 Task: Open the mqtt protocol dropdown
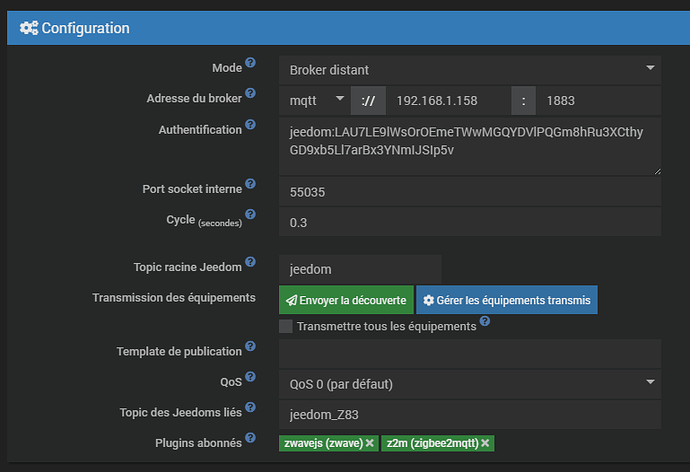click(313, 100)
